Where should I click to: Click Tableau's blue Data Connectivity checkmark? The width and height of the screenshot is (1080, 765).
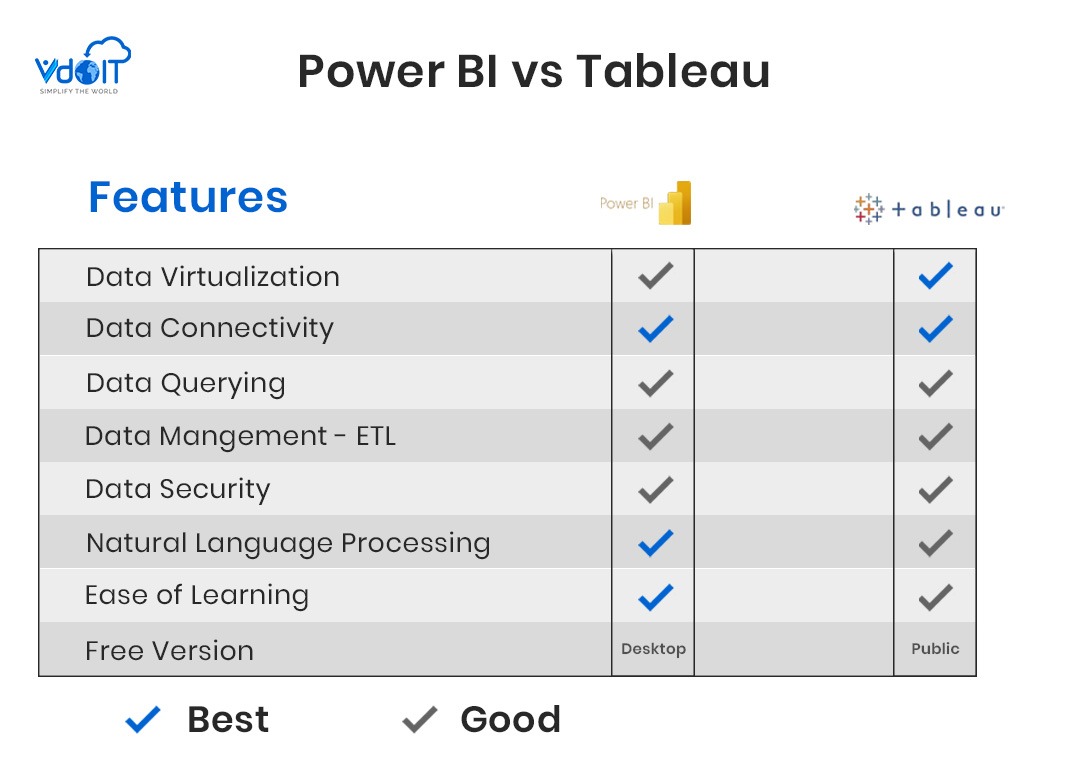[935, 328]
